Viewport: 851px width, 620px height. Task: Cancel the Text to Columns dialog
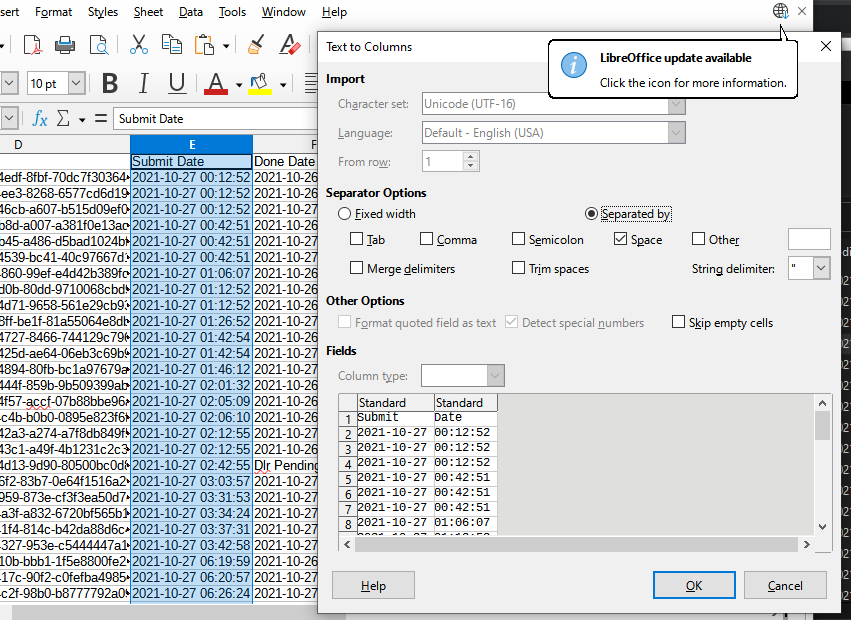coord(785,585)
